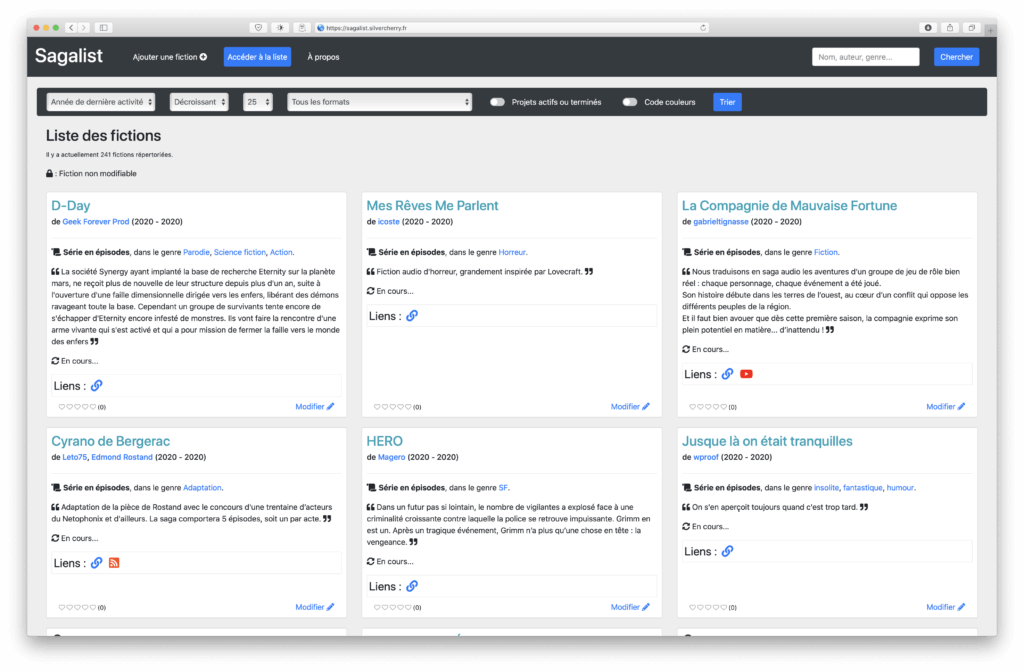
Task: Expand the 'Décroissant' order dropdown
Action: tap(199, 102)
